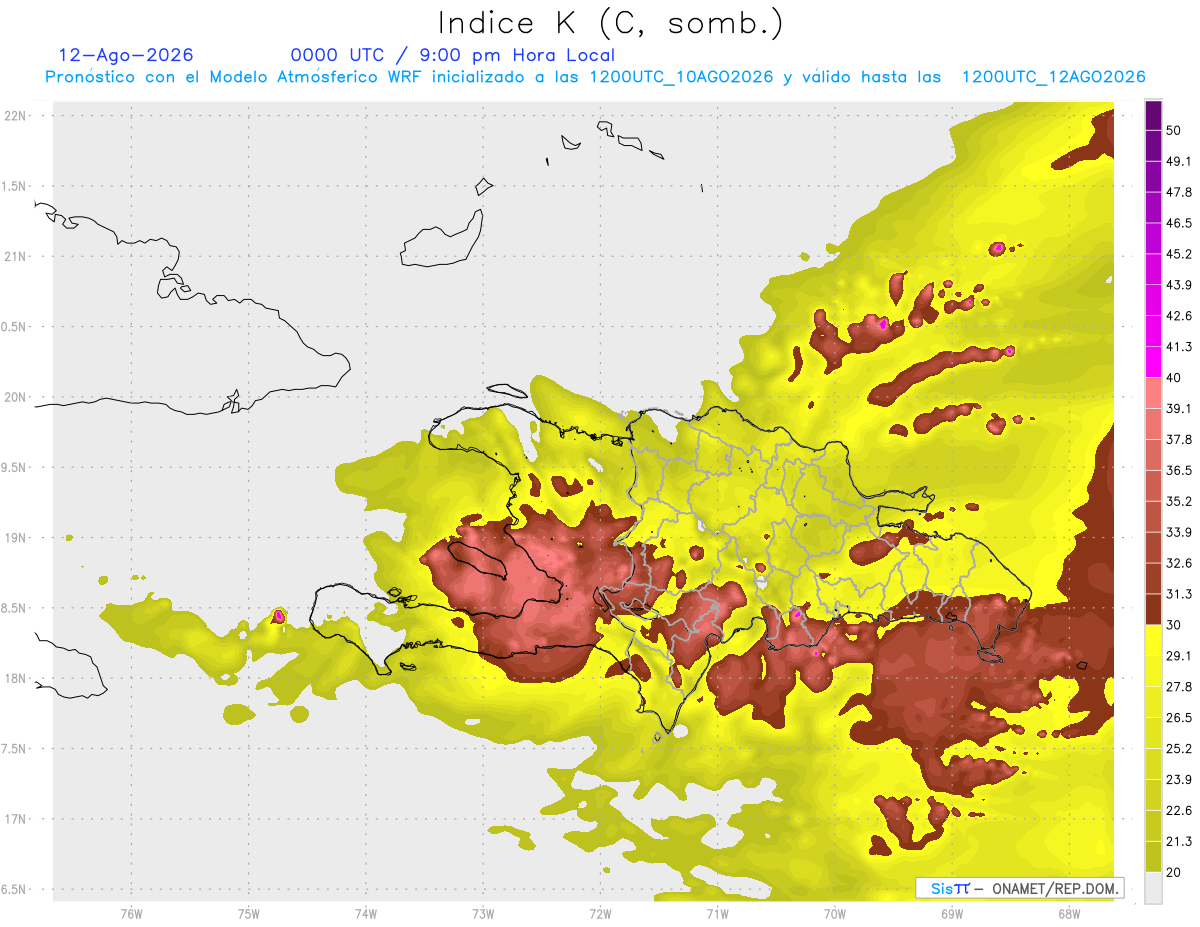Screen dimensions: 1200x927
Task: Click the 1200UTC_12AGO2026 valid-until text
Action: pyautogui.click(x=1053, y=77)
